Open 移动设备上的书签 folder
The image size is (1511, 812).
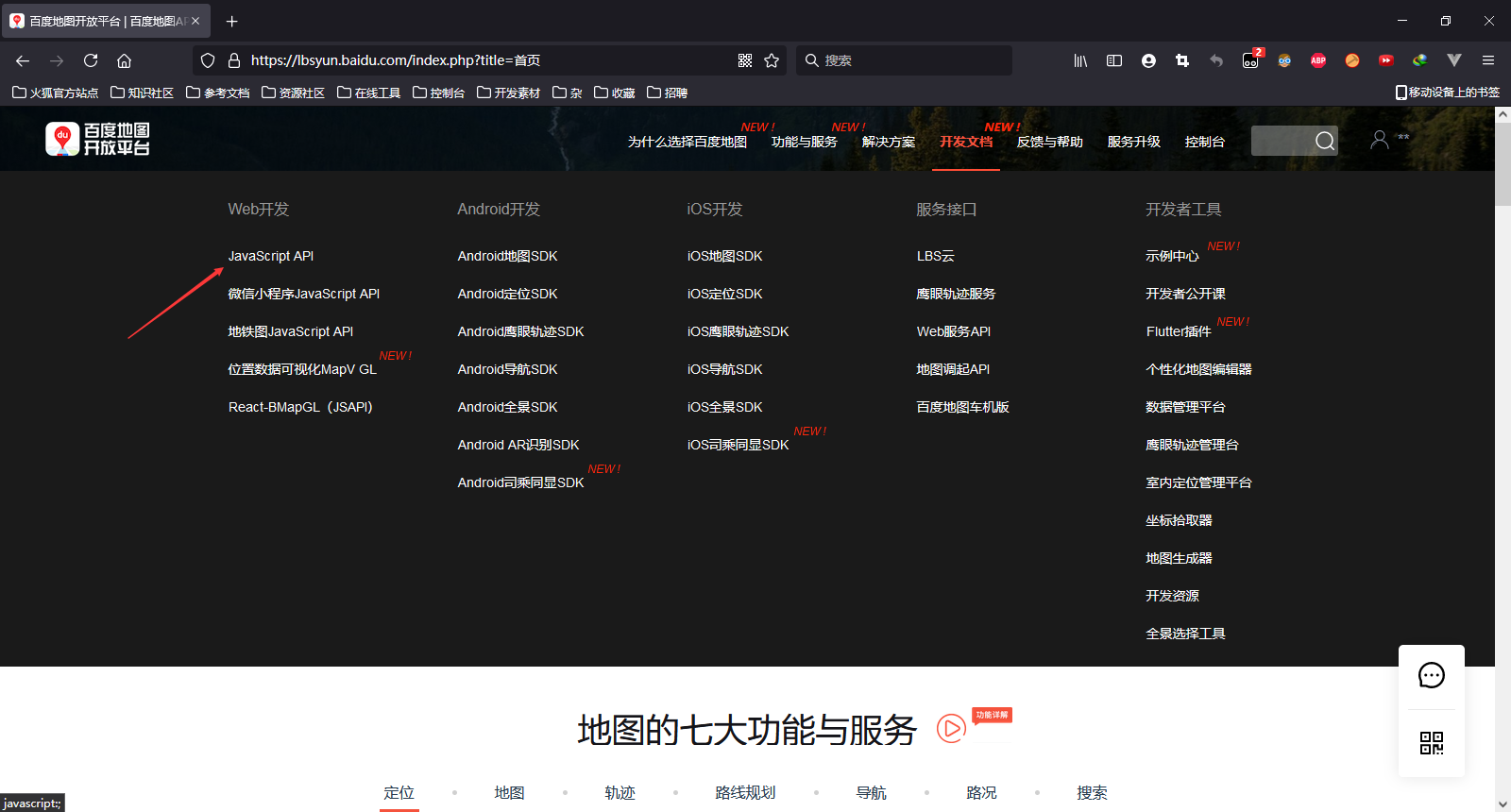(x=1448, y=93)
